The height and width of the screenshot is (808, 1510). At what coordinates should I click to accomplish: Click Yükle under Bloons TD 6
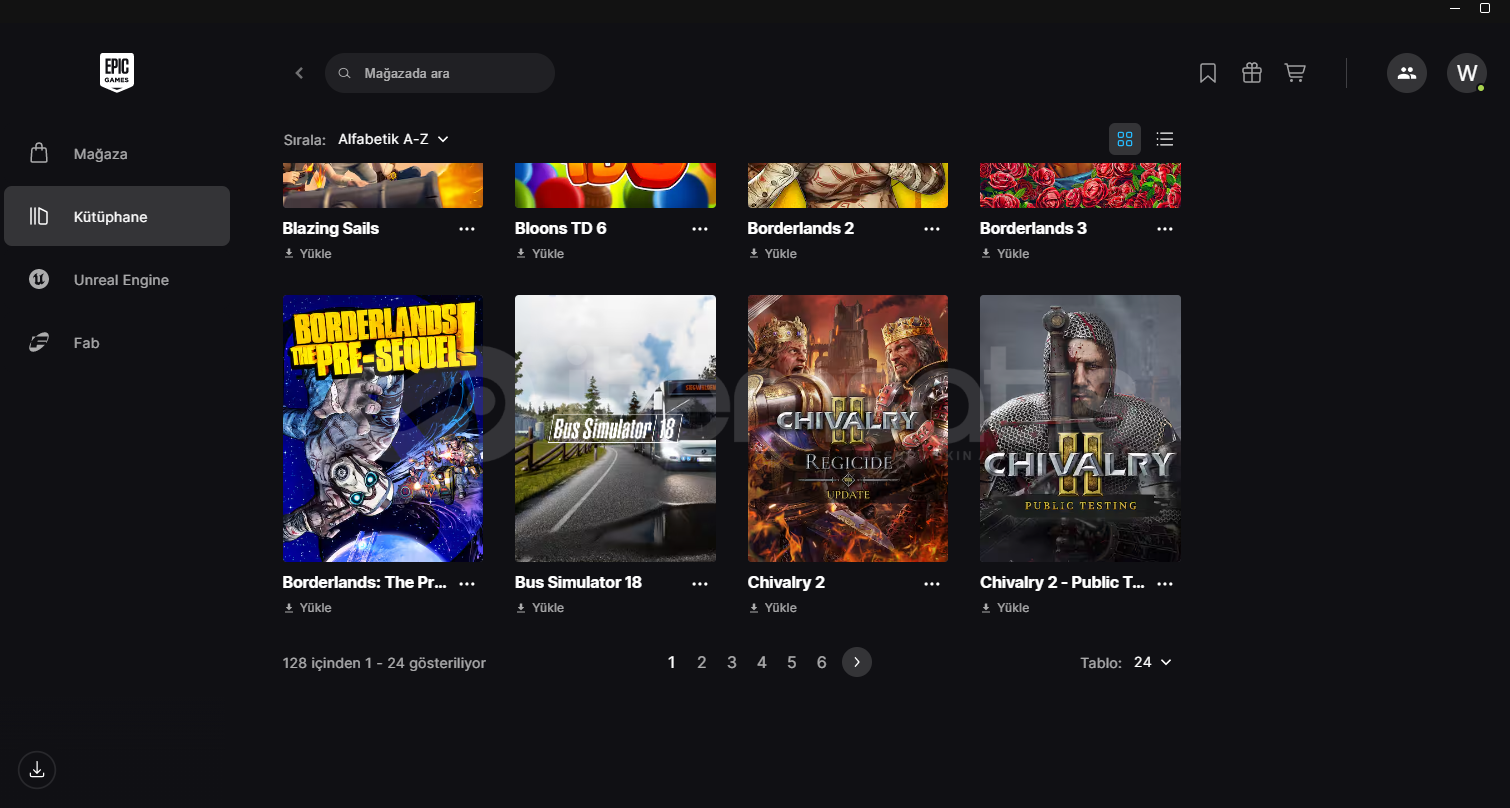[540, 254]
